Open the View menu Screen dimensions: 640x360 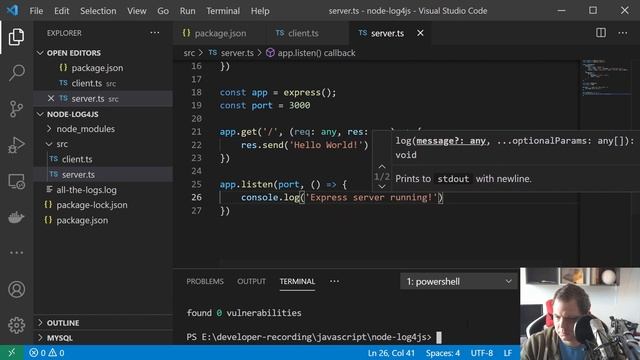tap(137, 11)
